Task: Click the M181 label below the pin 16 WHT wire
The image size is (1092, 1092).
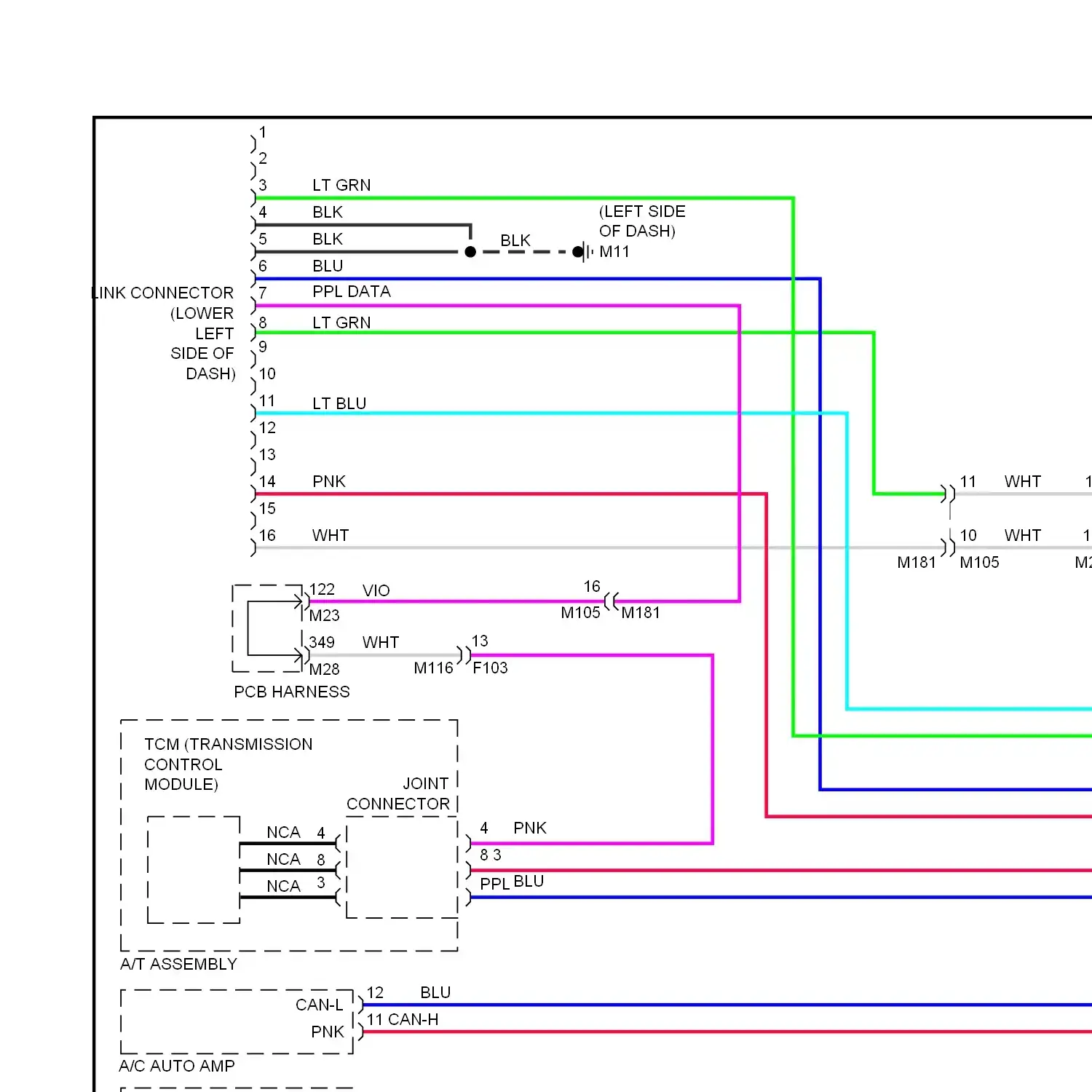Action: [917, 562]
